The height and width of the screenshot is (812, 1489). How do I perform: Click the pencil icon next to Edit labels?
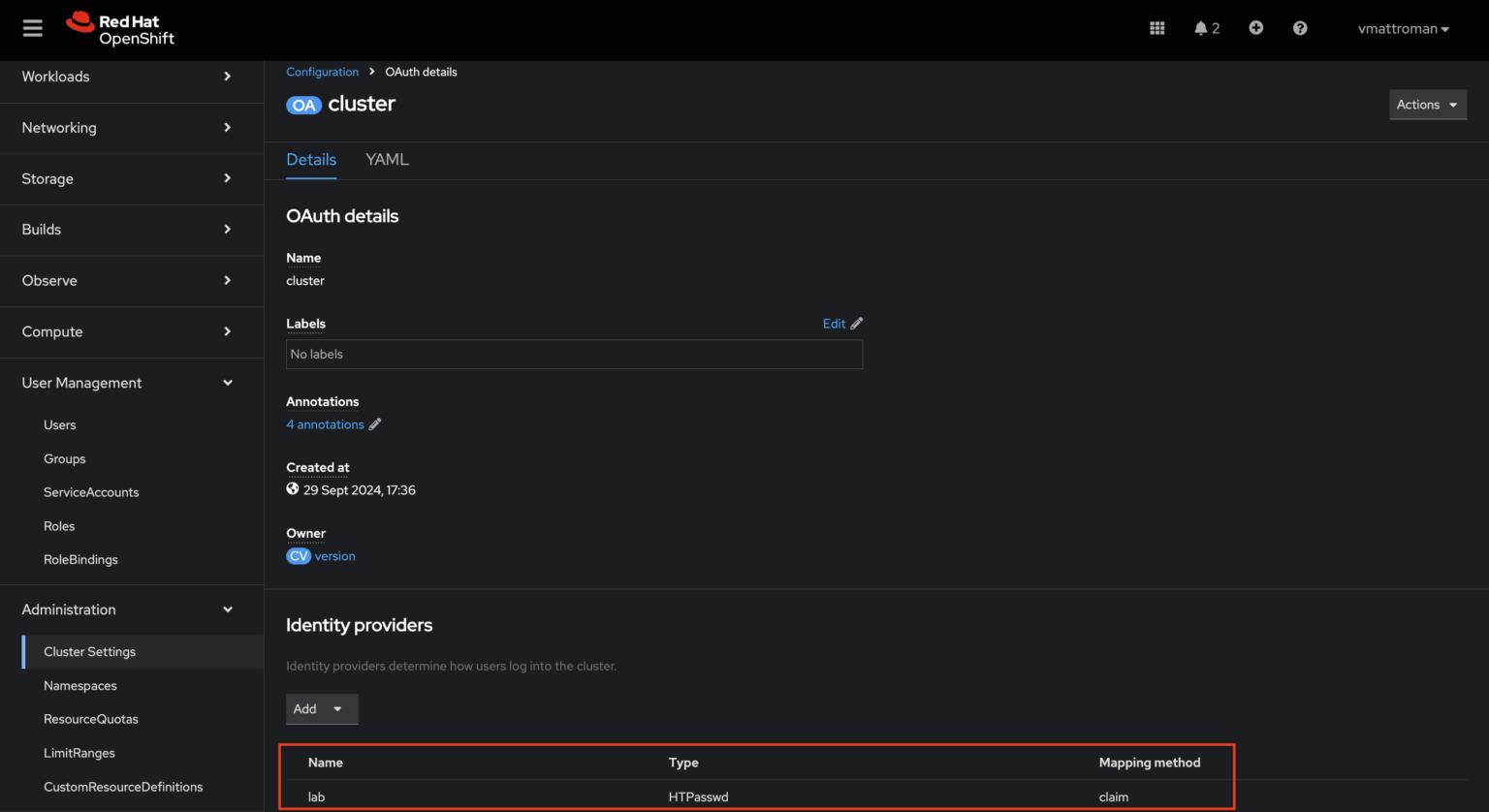coord(856,323)
